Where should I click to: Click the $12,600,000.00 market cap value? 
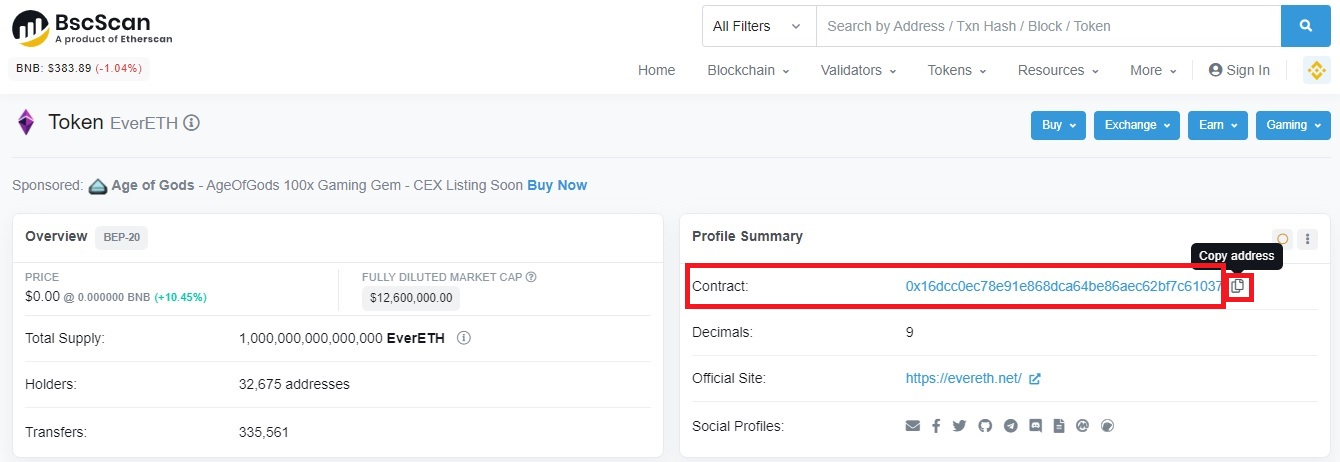pos(411,297)
